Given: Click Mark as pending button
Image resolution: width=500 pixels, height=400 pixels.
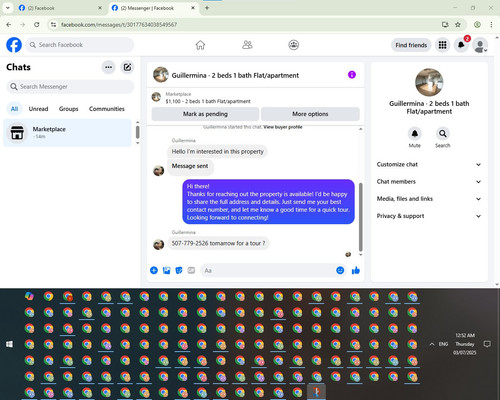Looking at the screenshot, I should point(205,114).
